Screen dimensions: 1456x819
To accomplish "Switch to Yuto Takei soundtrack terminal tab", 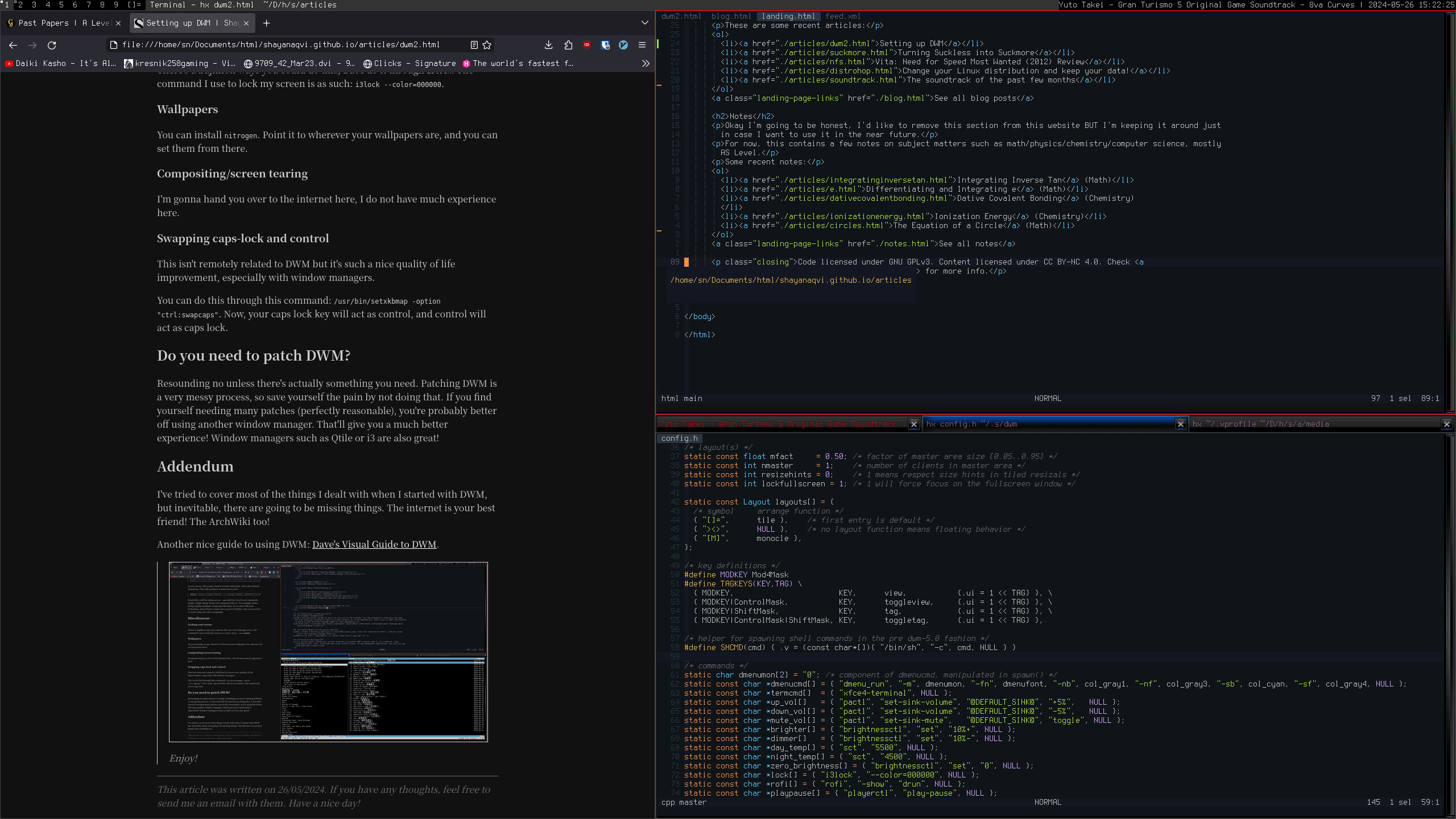I will [x=782, y=424].
